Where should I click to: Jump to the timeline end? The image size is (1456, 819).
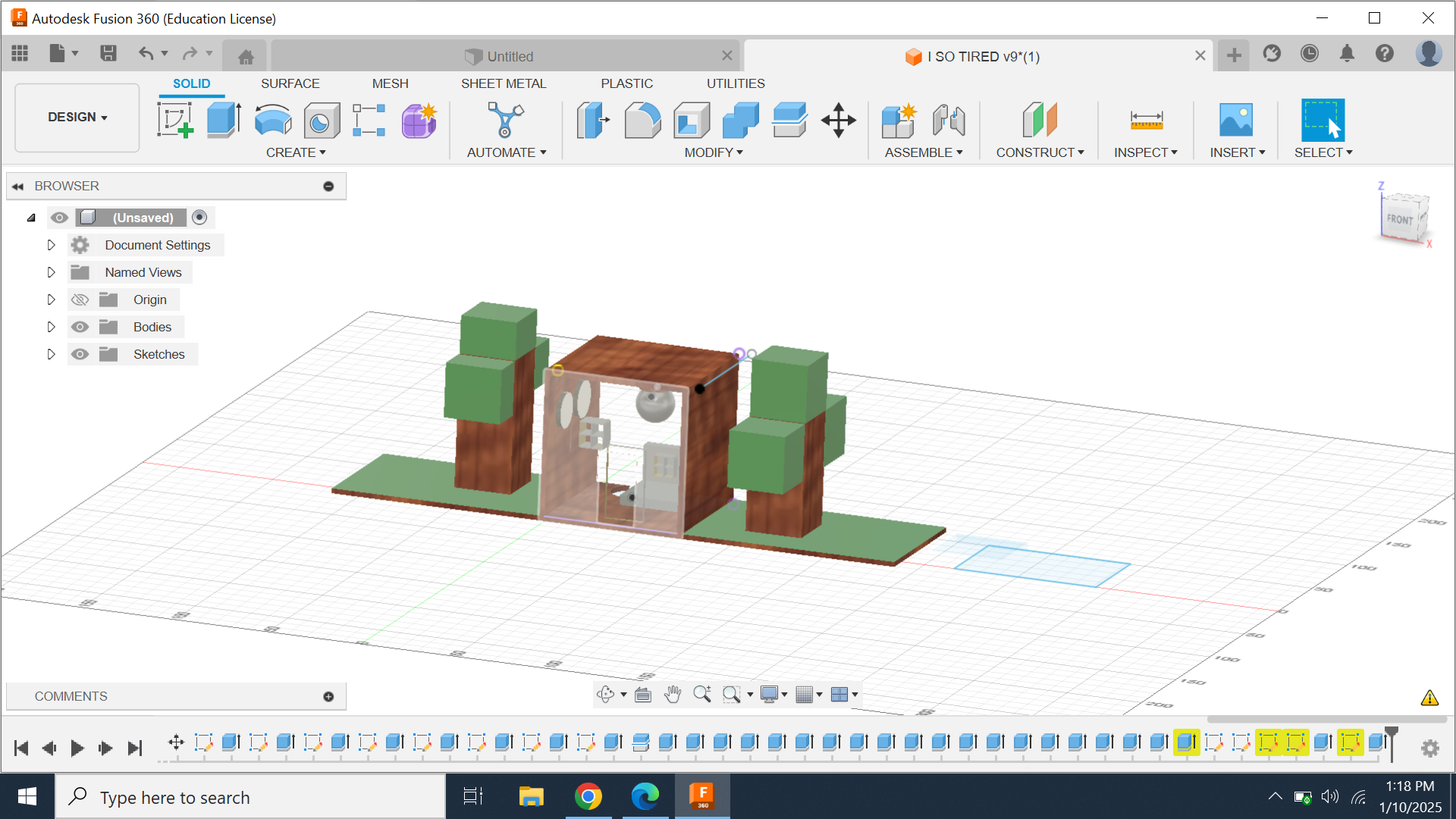(x=135, y=748)
